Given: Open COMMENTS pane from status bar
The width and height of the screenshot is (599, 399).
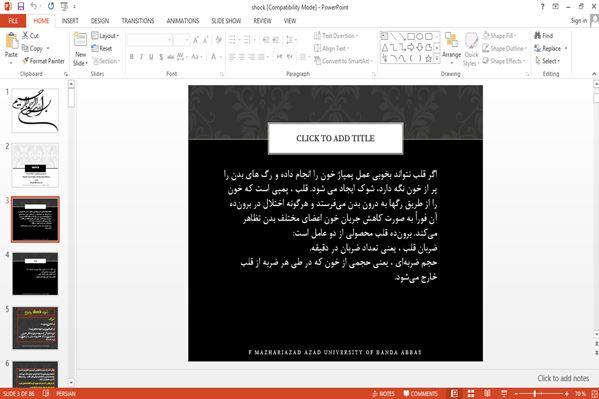Looking at the screenshot, I should 421,394.
